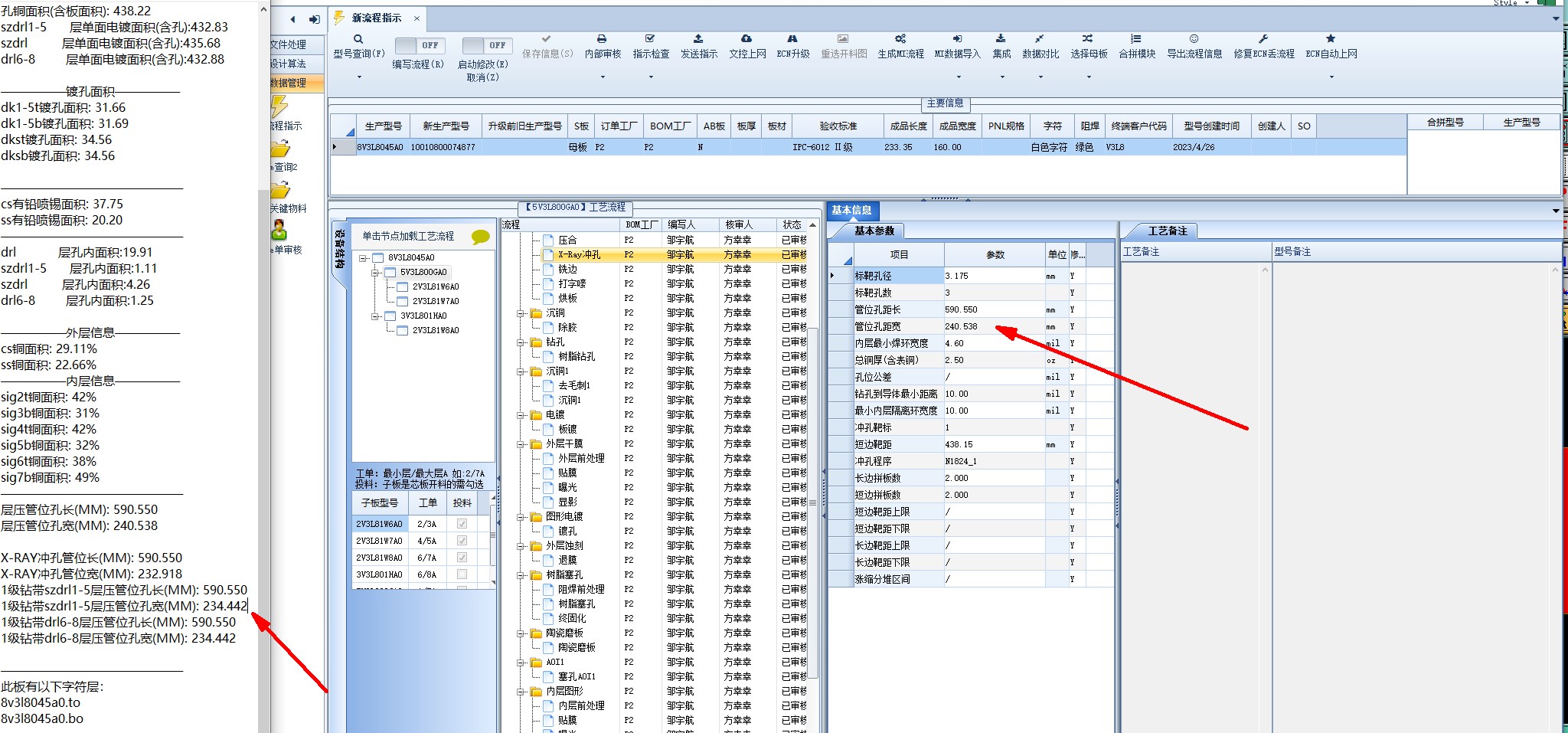Click the 生成MI流程 gears icon

(x=900, y=38)
